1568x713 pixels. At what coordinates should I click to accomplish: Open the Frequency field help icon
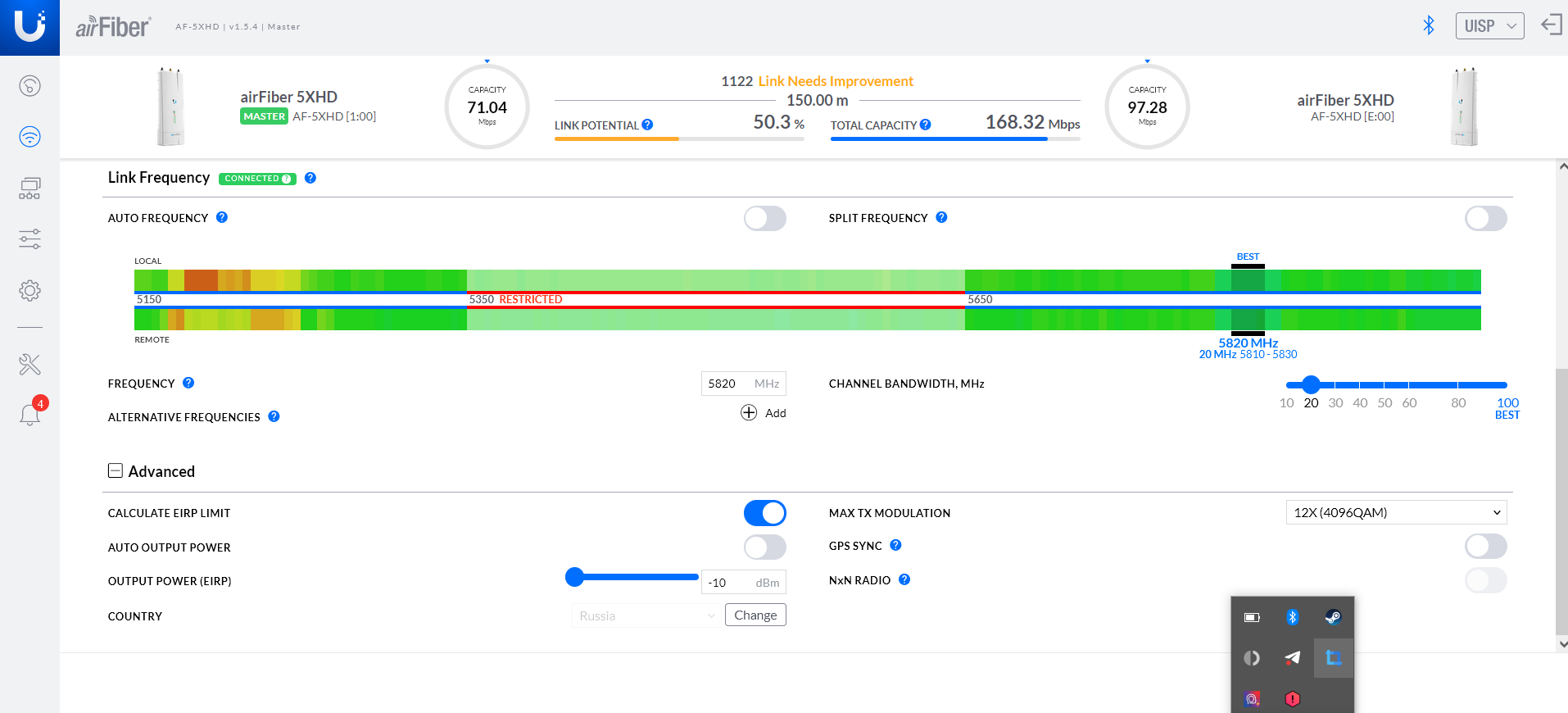[188, 383]
